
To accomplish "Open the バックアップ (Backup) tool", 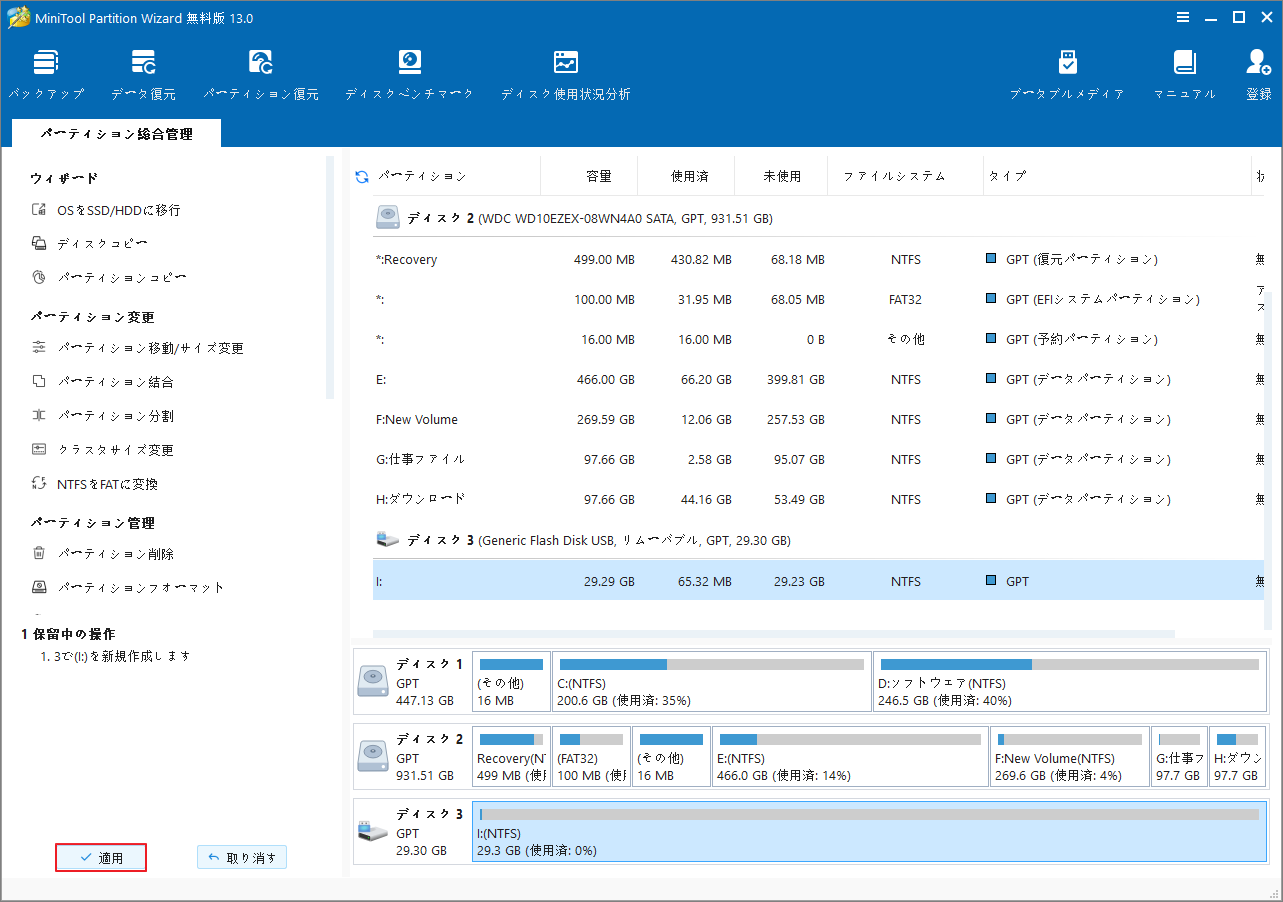I will click(x=46, y=73).
